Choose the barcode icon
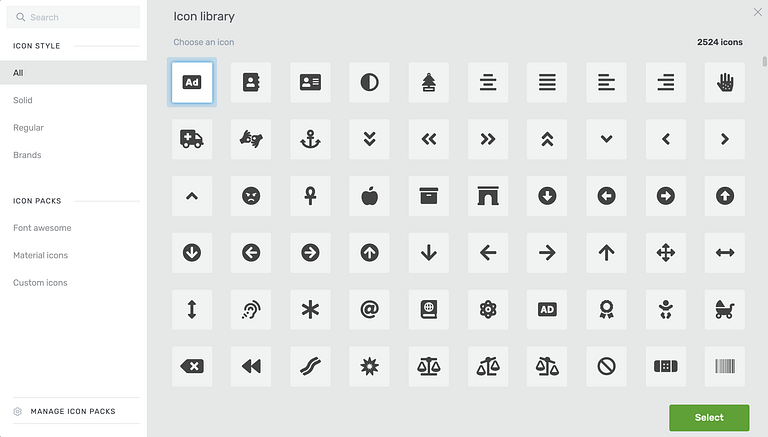768x437 pixels. point(724,367)
